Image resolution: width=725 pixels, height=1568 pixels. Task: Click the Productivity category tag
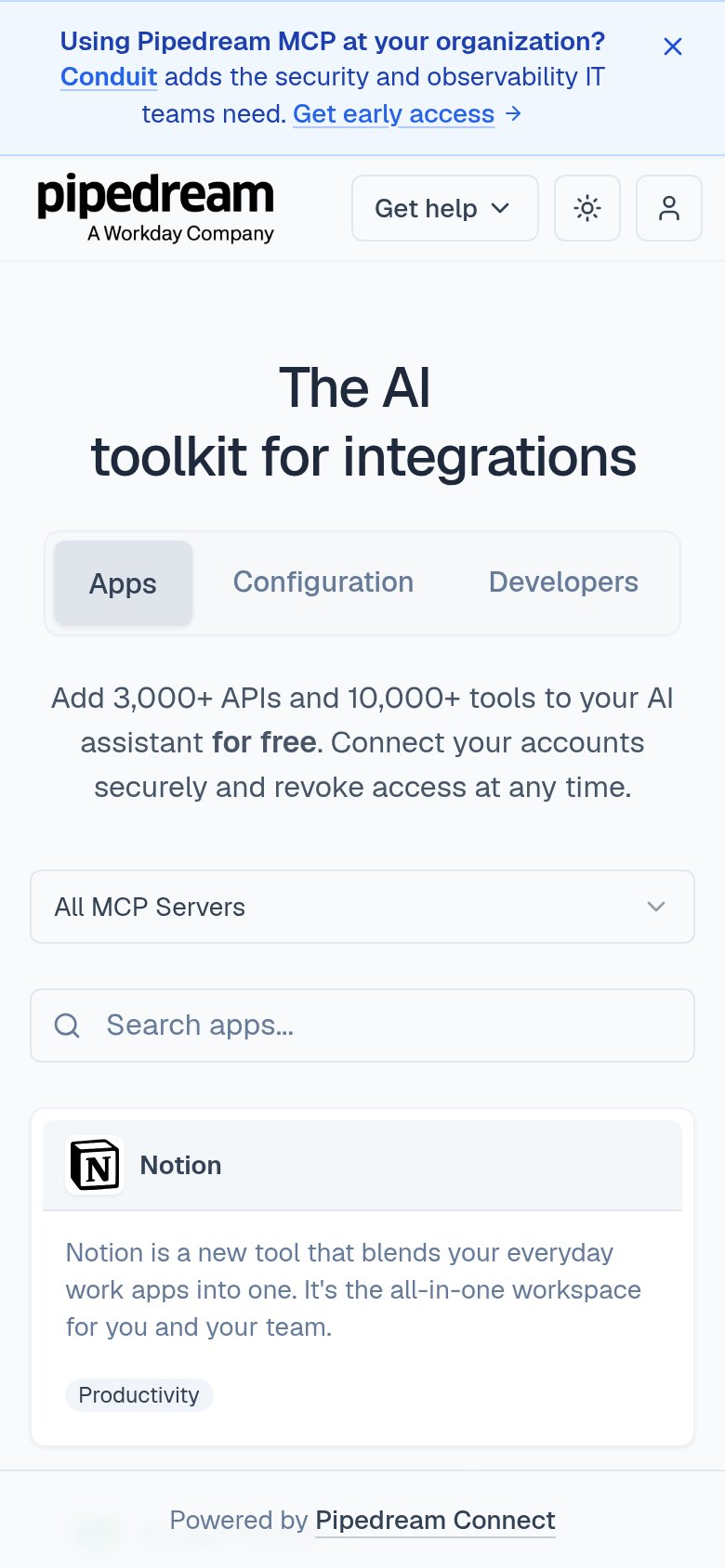(x=138, y=1395)
